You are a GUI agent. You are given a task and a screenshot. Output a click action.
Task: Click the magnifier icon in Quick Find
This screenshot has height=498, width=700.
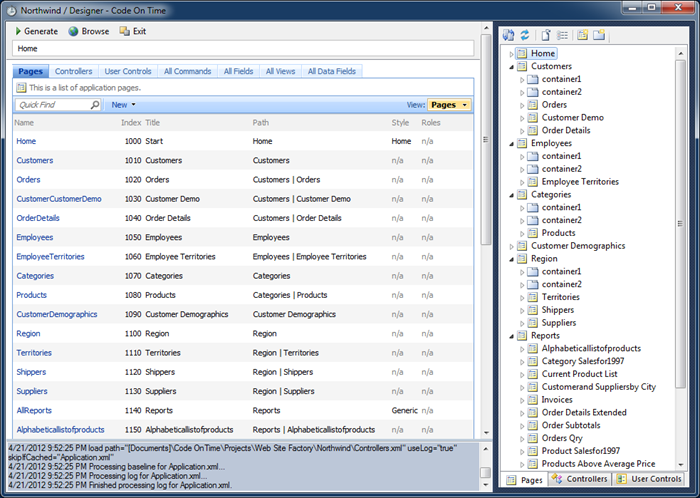click(x=95, y=105)
